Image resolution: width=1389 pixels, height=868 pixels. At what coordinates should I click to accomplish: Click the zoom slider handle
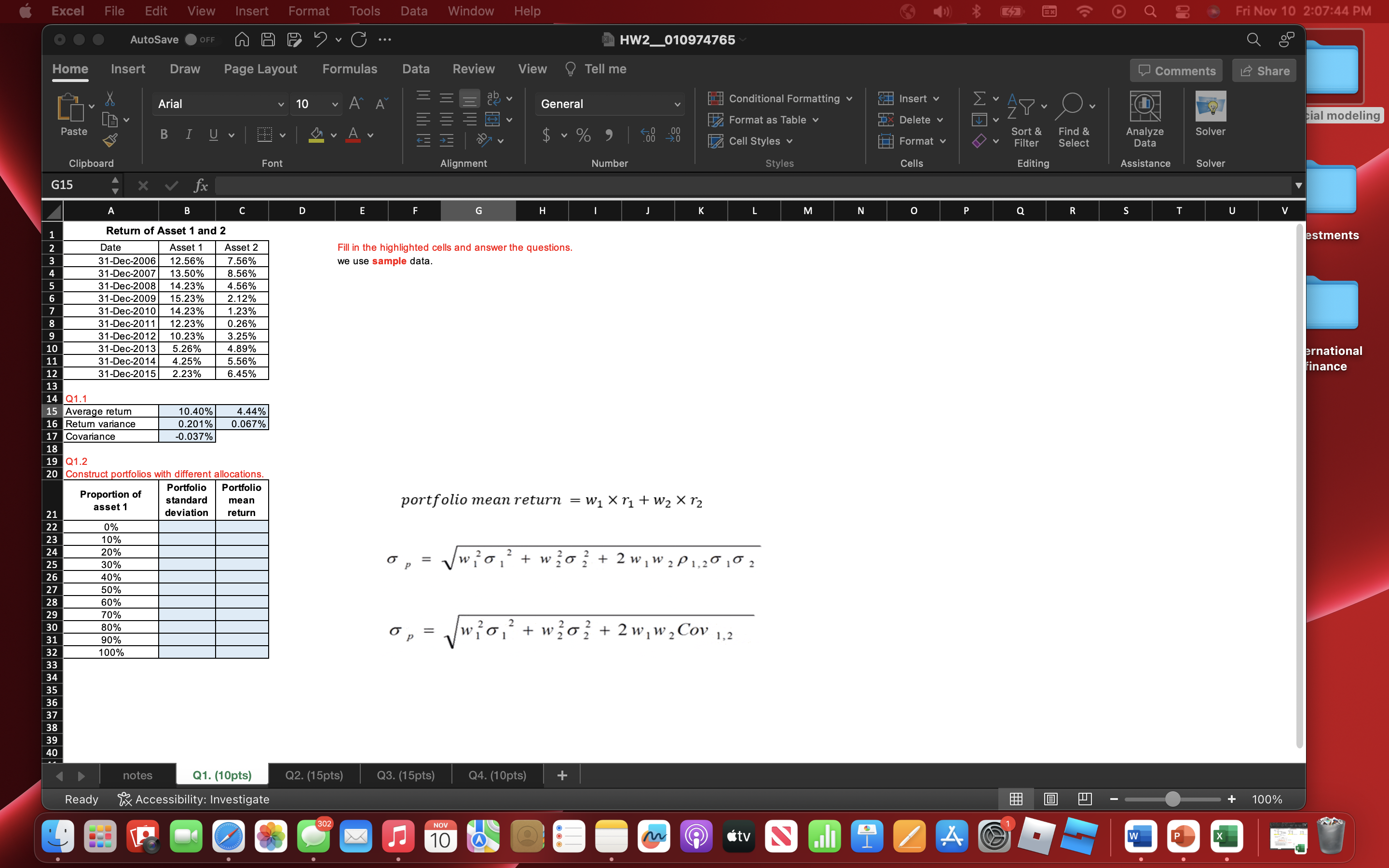click(x=1172, y=799)
